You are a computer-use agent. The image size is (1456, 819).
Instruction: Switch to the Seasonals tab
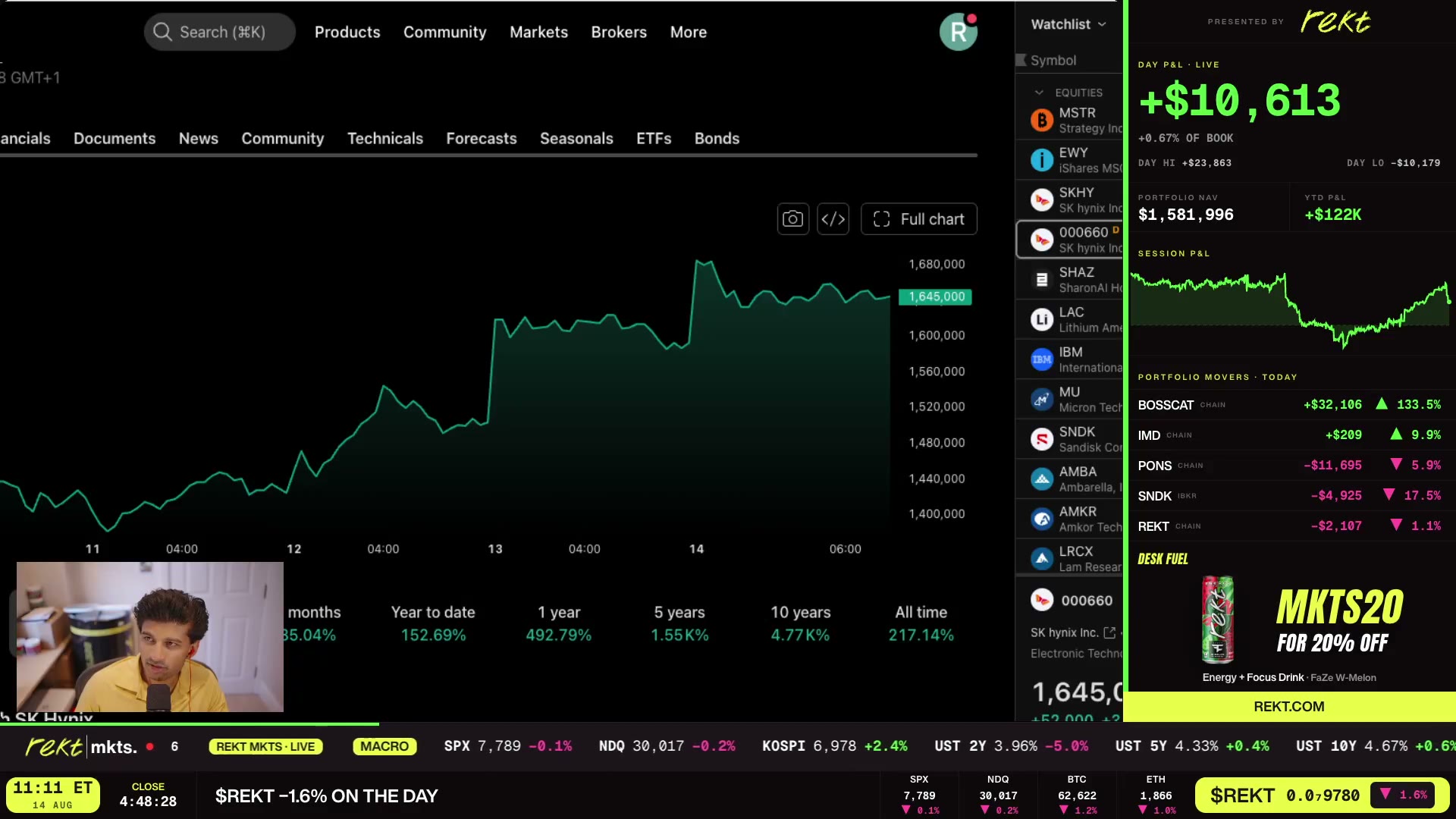(576, 138)
